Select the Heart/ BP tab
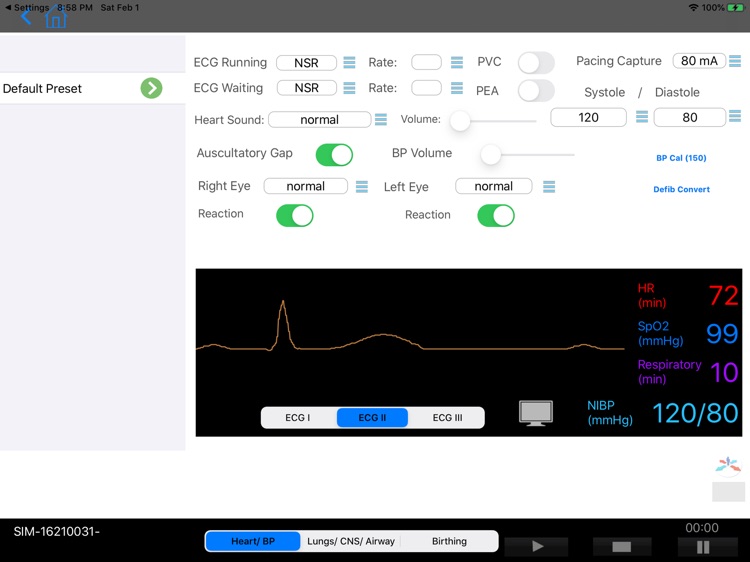The width and height of the screenshot is (750, 562). click(x=253, y=541)
